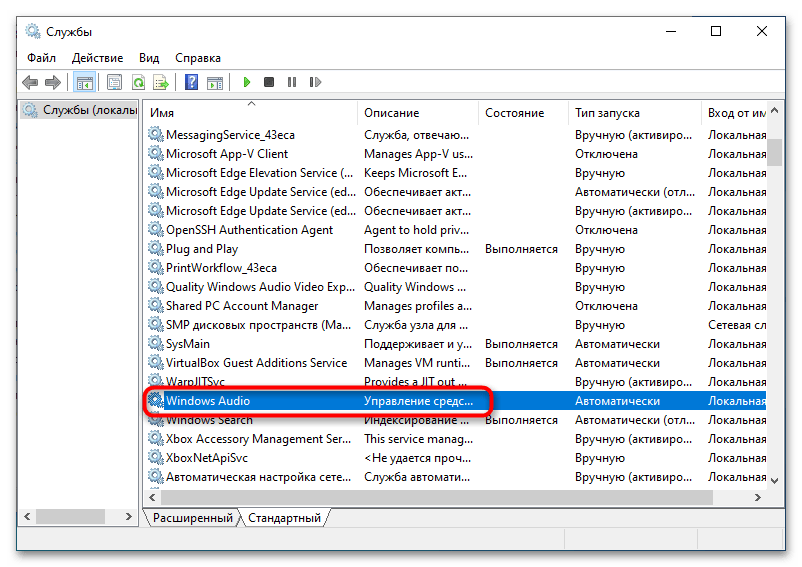The image size is (802, 567).
Task: Click Автоматически startup type in SysMain row
Action: (617, 344)
